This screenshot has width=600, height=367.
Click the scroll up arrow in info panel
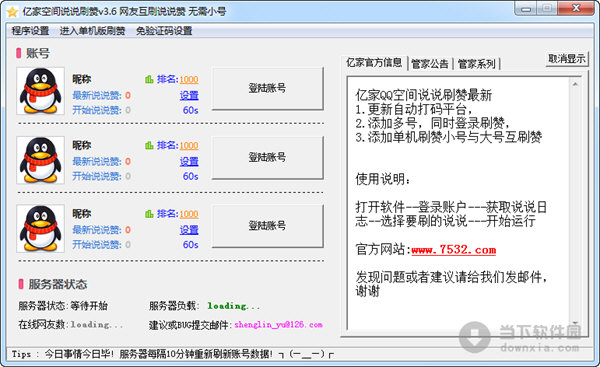point(575,84)
